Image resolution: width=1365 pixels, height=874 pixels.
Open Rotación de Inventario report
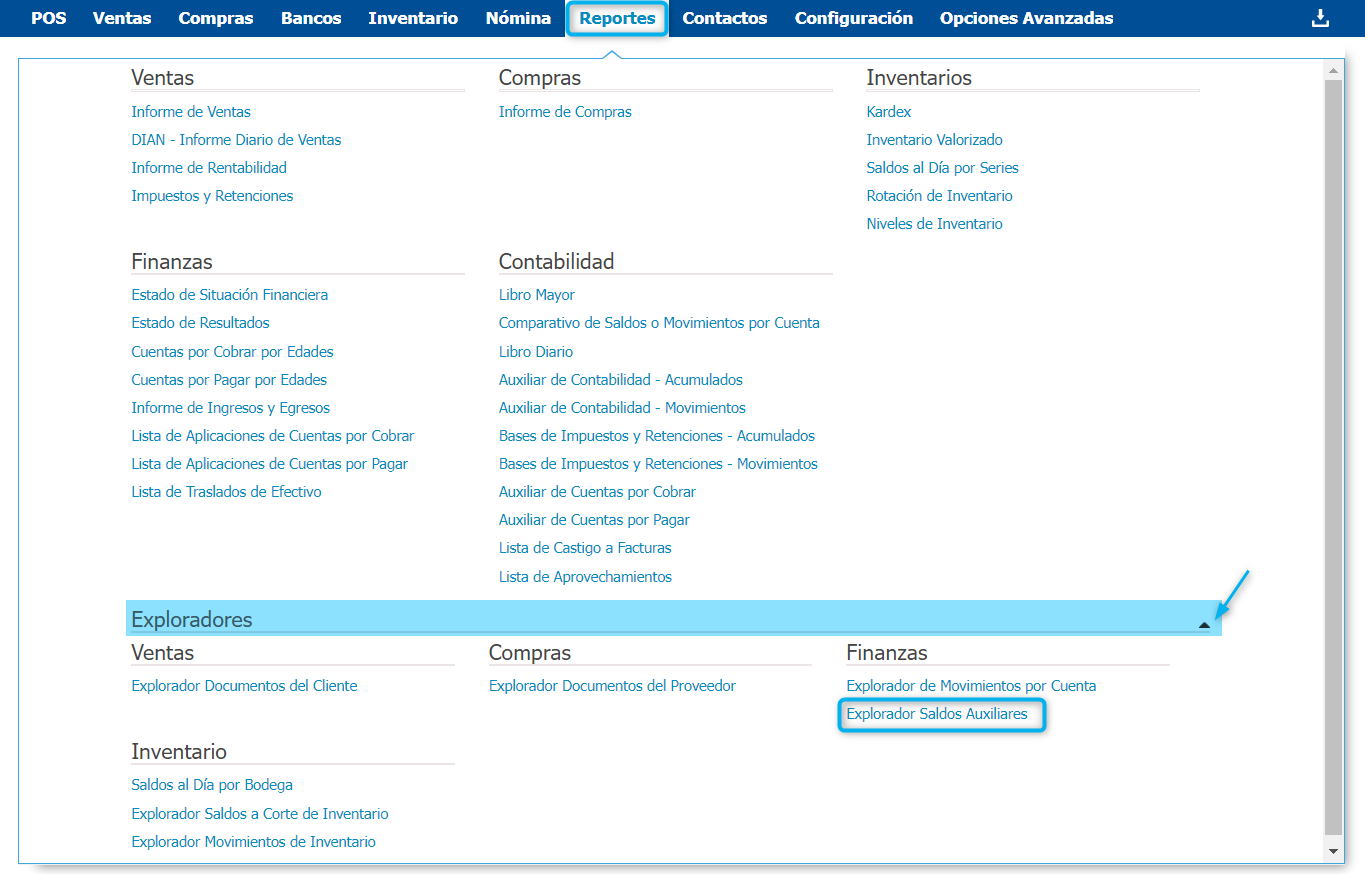tap(939, 196)
